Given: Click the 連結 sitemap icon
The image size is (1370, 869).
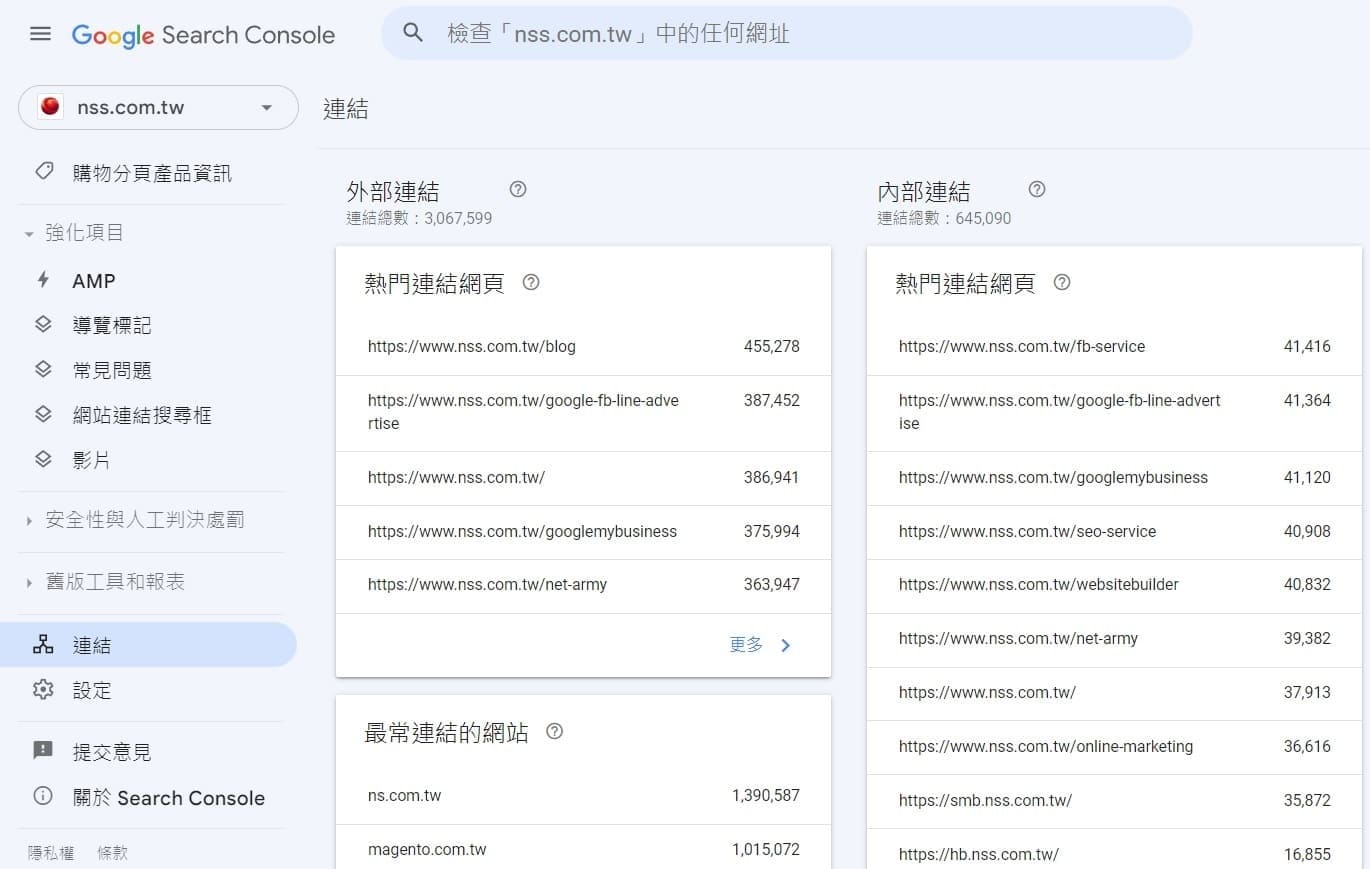Looking at the screenshot, I should point(43,645).
